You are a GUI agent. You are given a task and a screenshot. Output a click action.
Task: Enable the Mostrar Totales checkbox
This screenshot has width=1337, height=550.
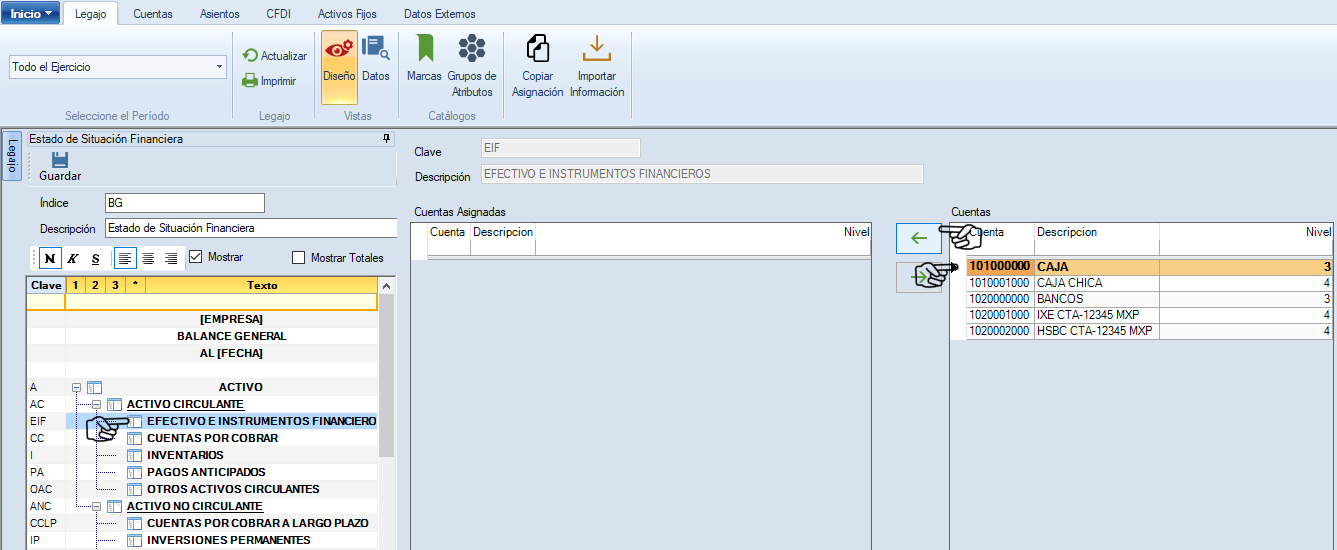(299, 258)
